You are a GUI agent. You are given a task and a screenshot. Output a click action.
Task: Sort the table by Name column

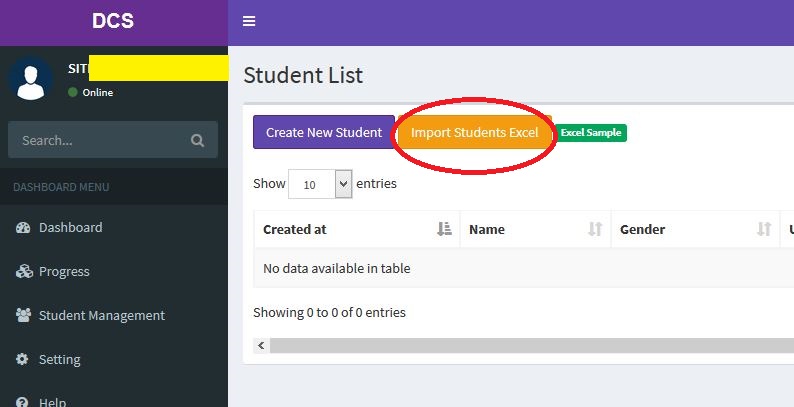pos(534,230)
